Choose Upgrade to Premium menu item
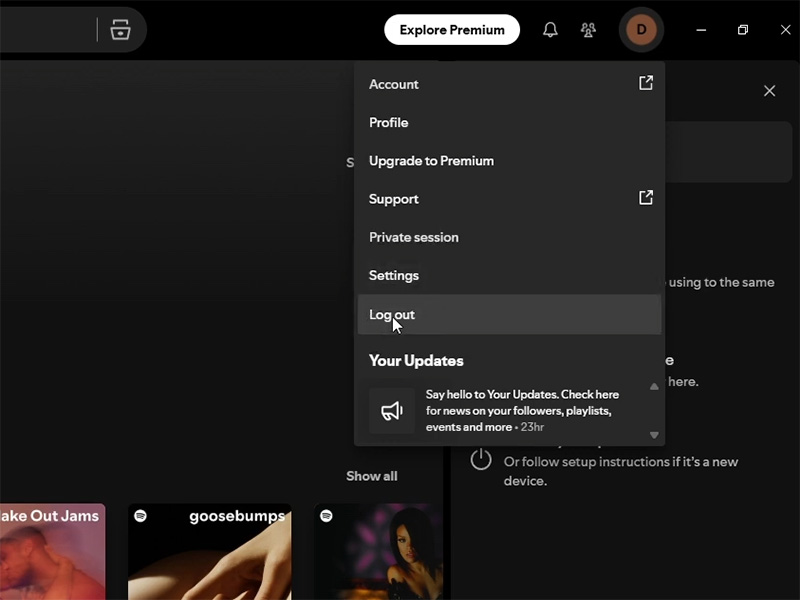This screenshot has height=600, width=800. coord(509,161)
